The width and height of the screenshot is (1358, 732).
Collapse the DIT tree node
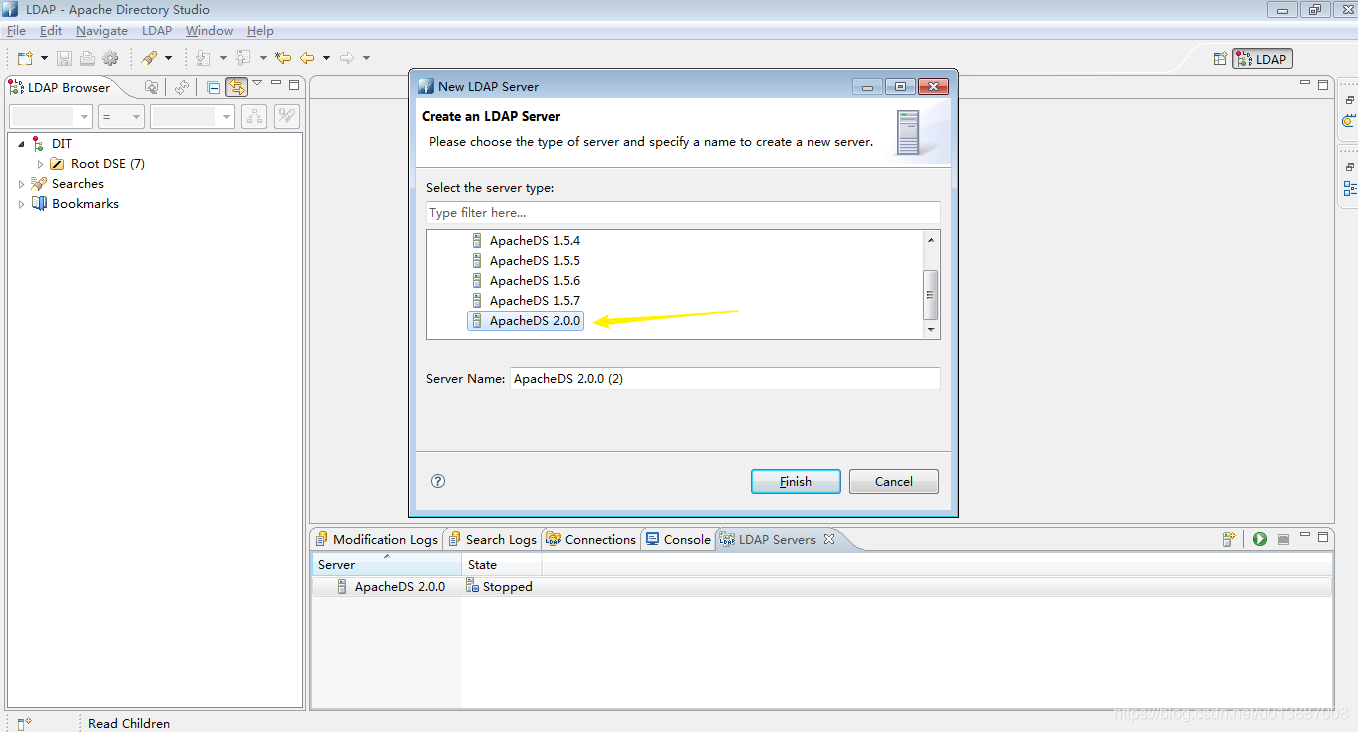[21, 144]
